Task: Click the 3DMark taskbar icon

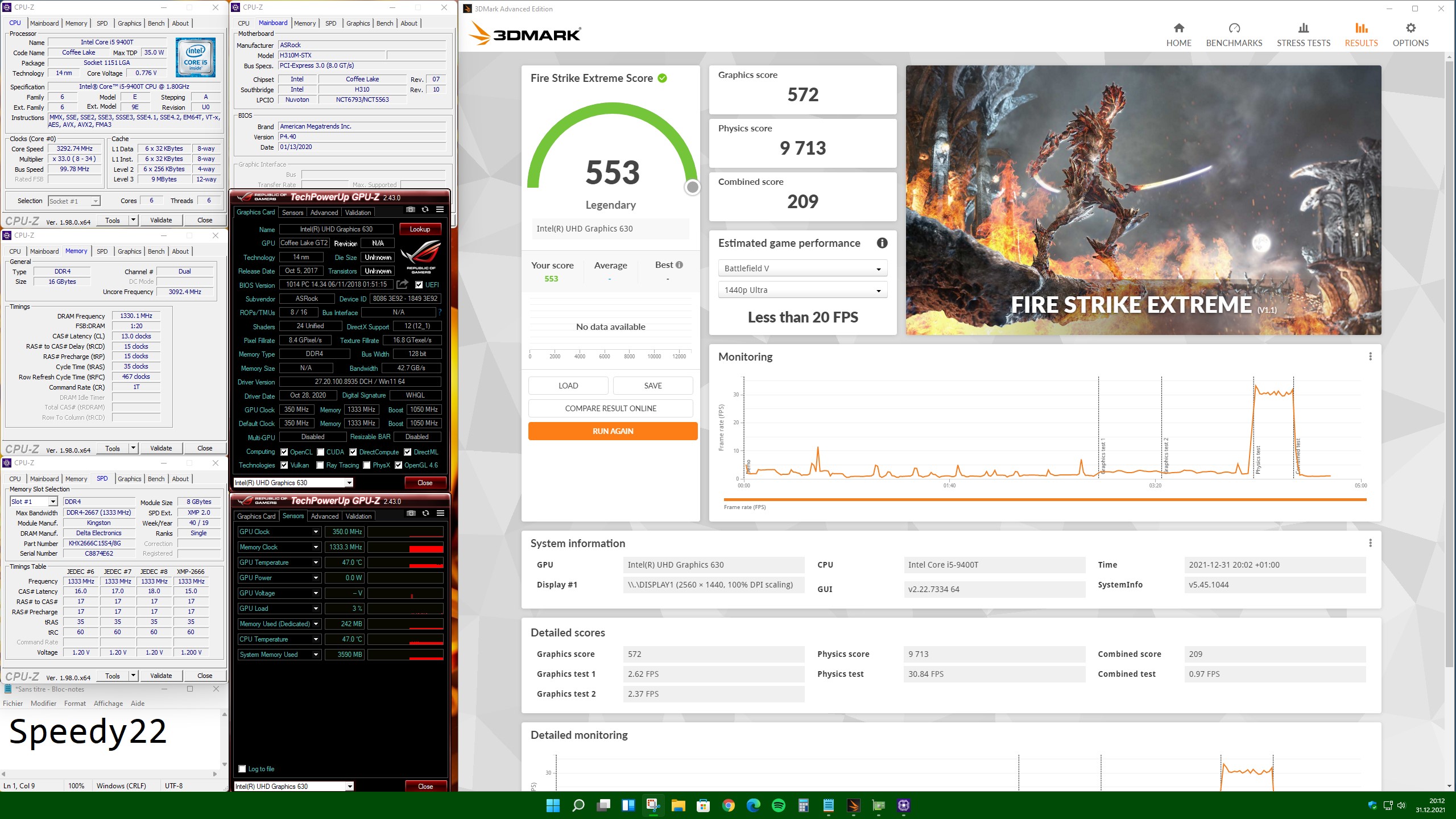Action: click(x=853, y=805)
